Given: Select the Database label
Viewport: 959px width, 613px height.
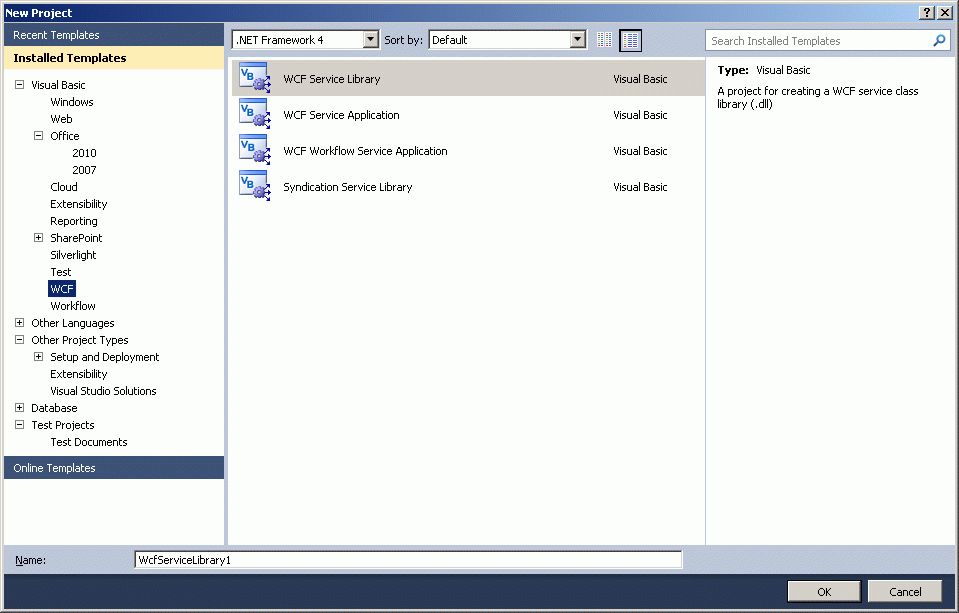Looking at the screenshot, I should [x=54, y=408].
